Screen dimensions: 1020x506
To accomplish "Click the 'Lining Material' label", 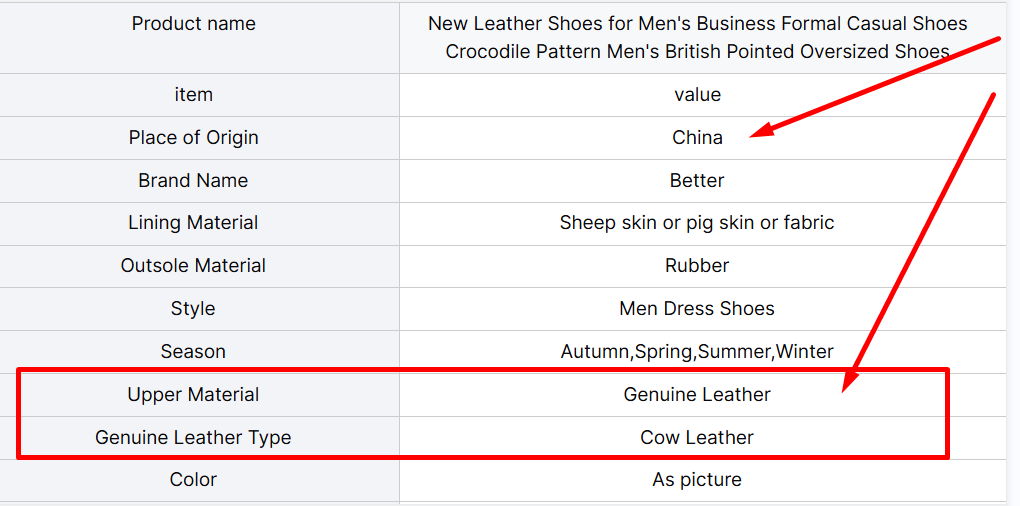I will point(193,223).
